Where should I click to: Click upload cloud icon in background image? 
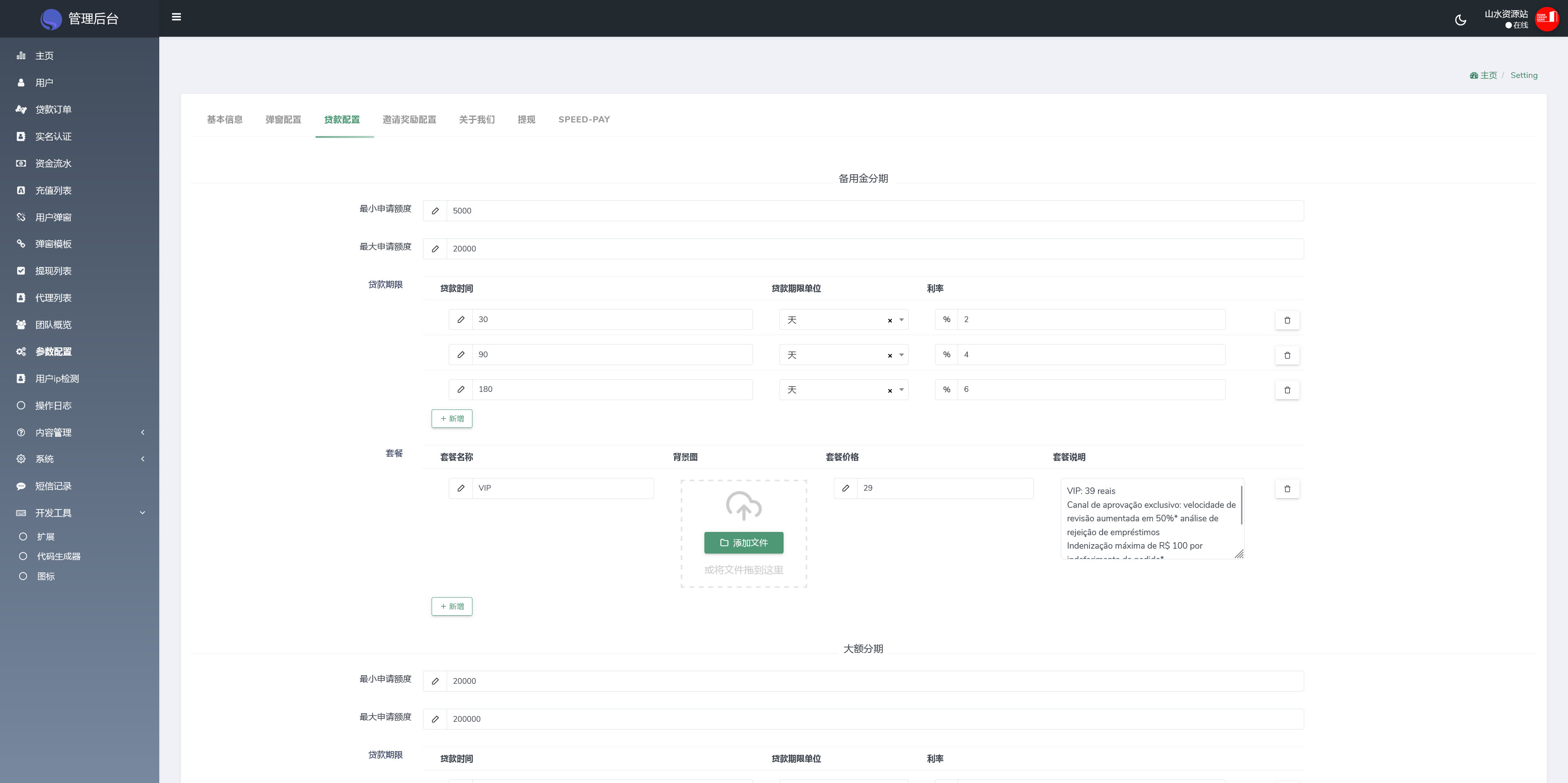[x=743, y=505]
